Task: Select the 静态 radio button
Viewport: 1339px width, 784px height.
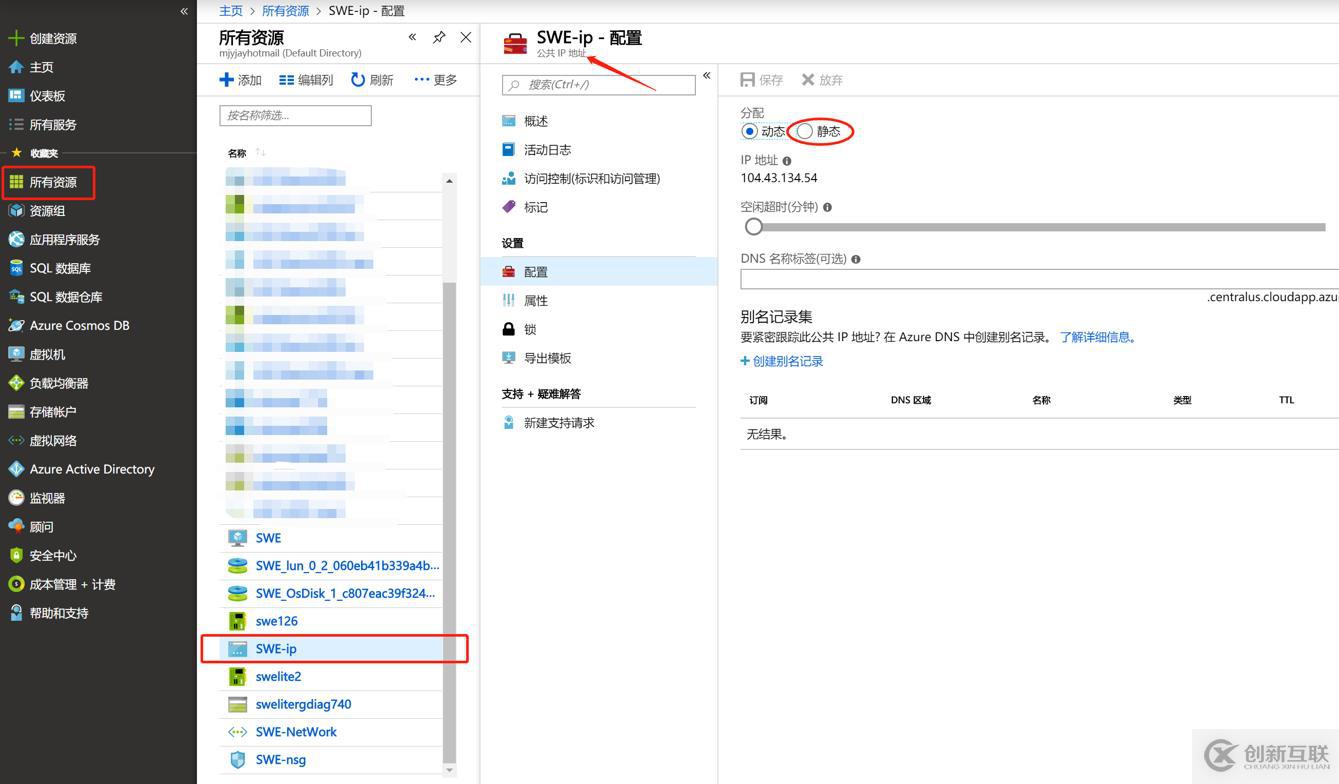Action: tap(804, 131)
